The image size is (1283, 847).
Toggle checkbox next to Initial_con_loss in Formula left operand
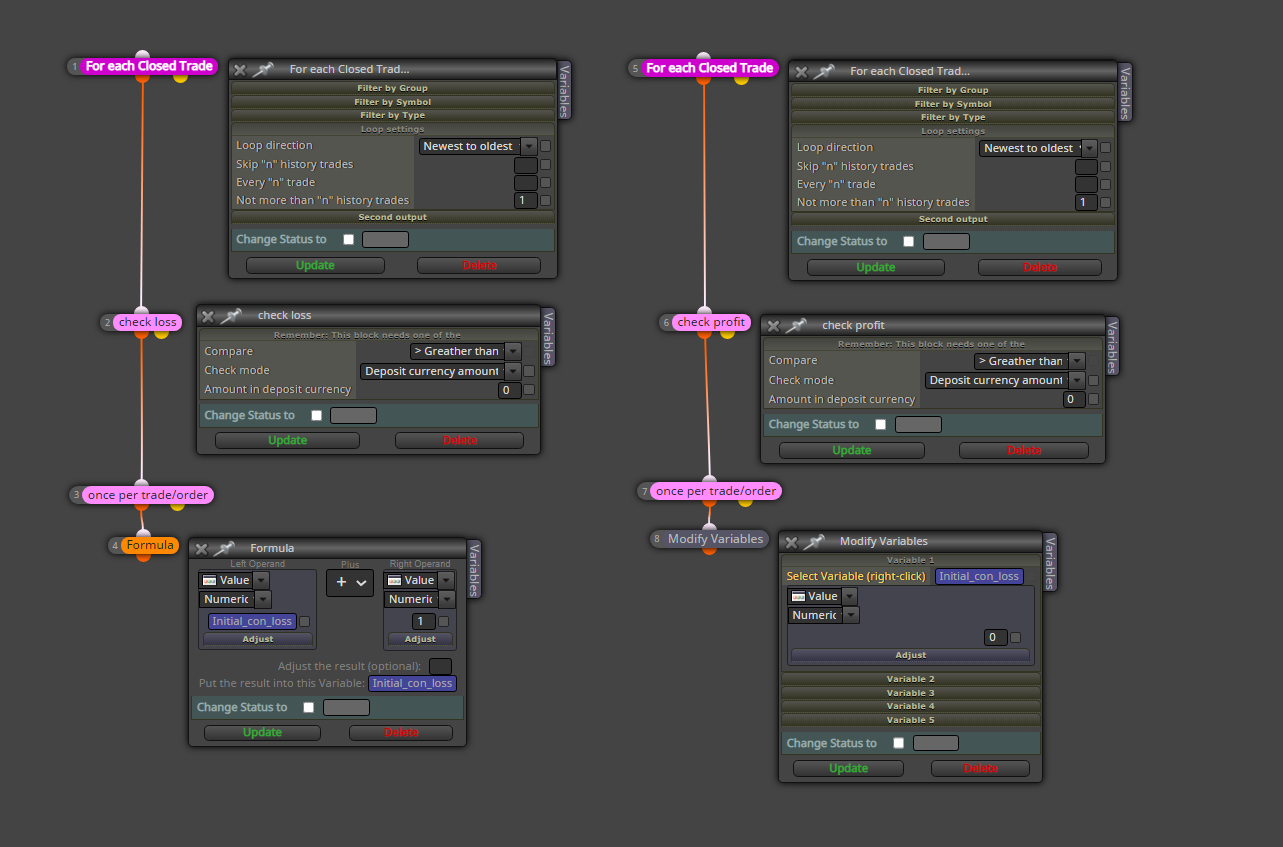coord(304,621)
